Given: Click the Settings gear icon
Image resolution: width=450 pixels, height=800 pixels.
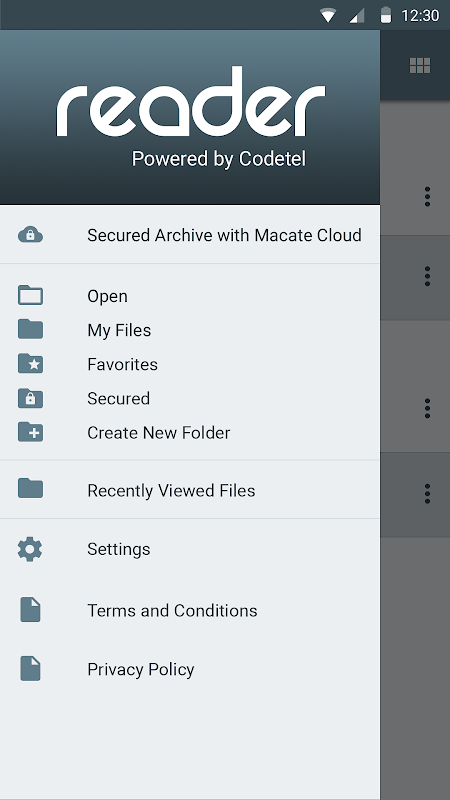Looking at the screenshot, I should [30, 549].
